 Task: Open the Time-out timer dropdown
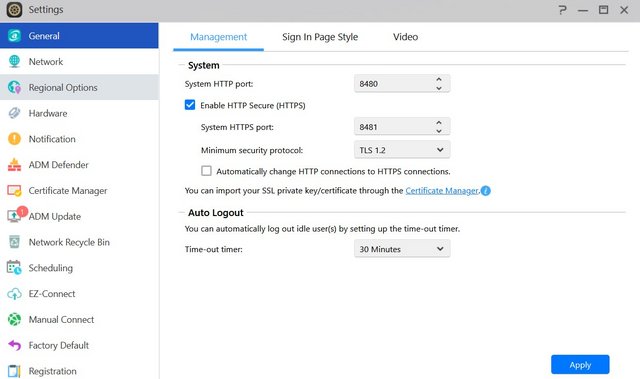pyautogui.click(x=402, y=249)
